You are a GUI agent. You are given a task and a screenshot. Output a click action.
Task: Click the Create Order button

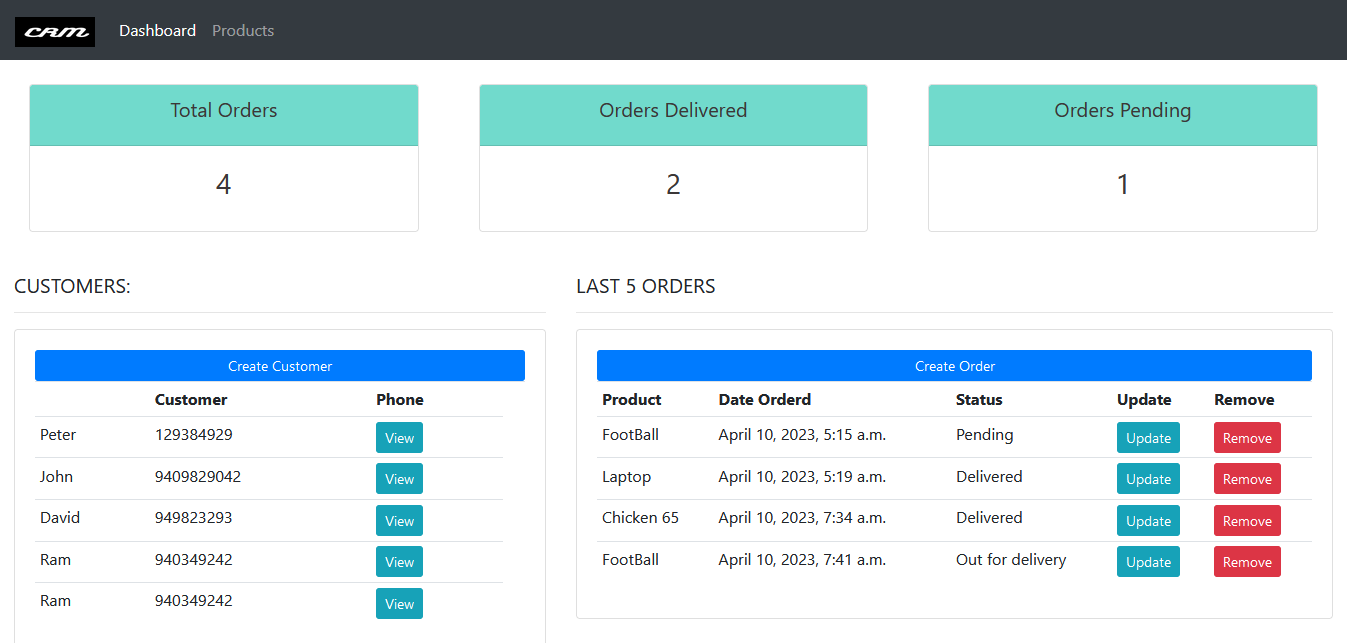tap(953, 365)
